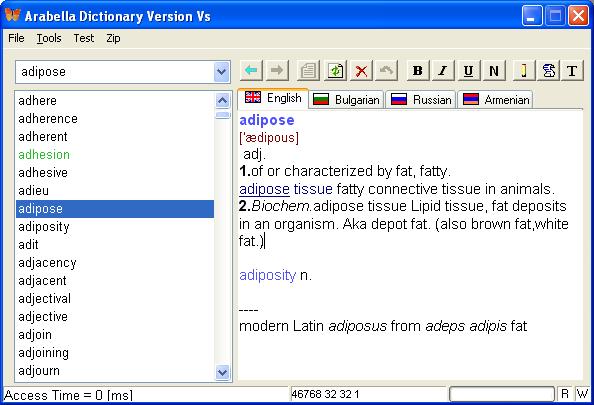Select 'adjacency' in the word list
Screen dimensions: 594x405
click(115, 263)
